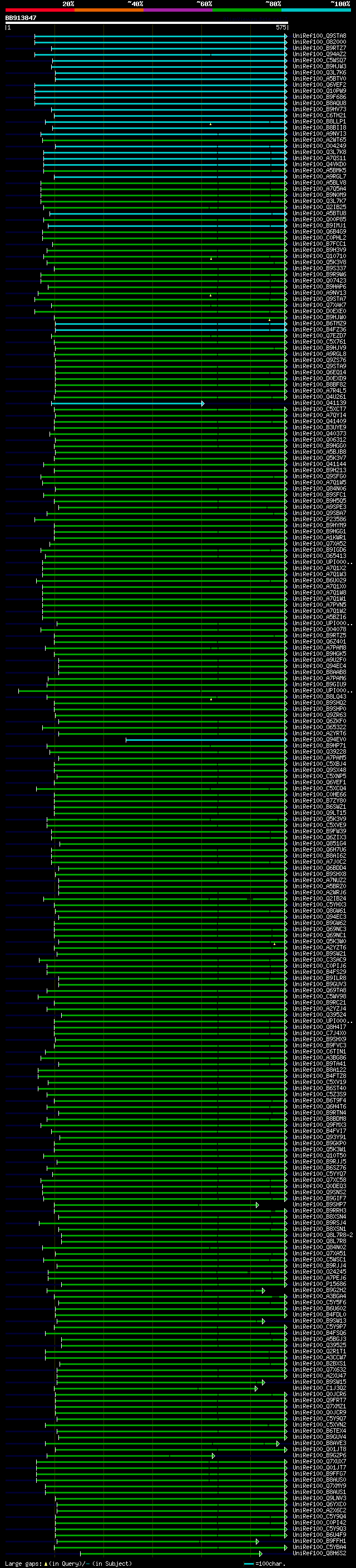The height and width of the screenshot is (1568, 356).
Task: Click the red 20% identity color band
Action: point(39,10)
